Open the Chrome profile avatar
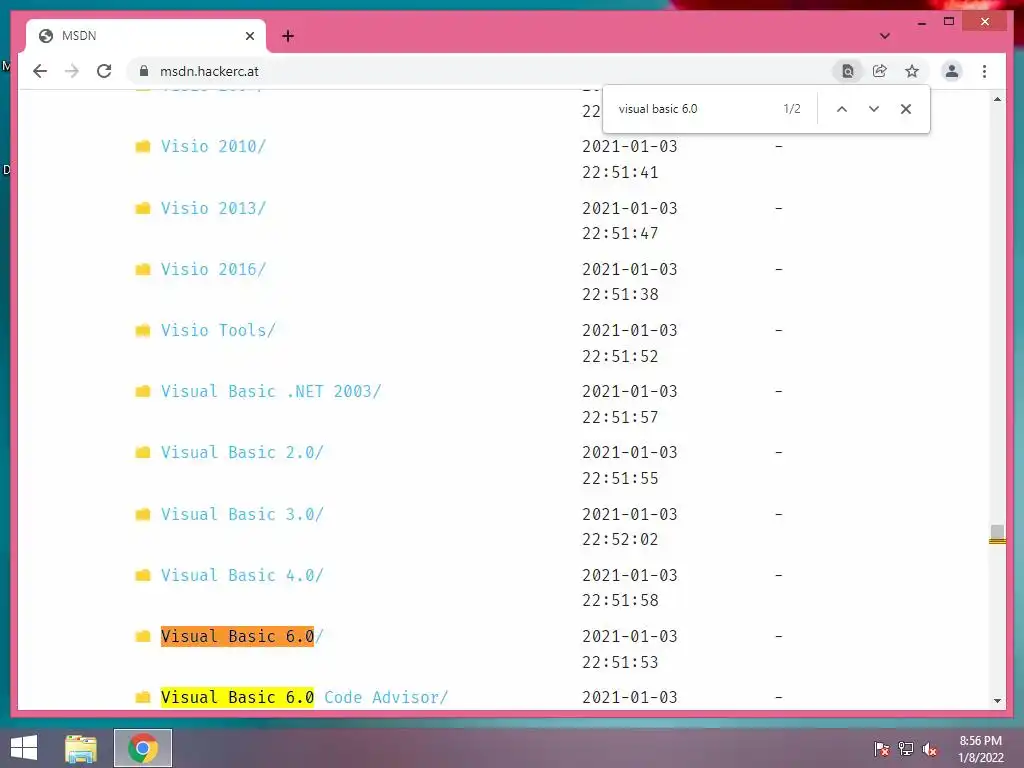 952,71
